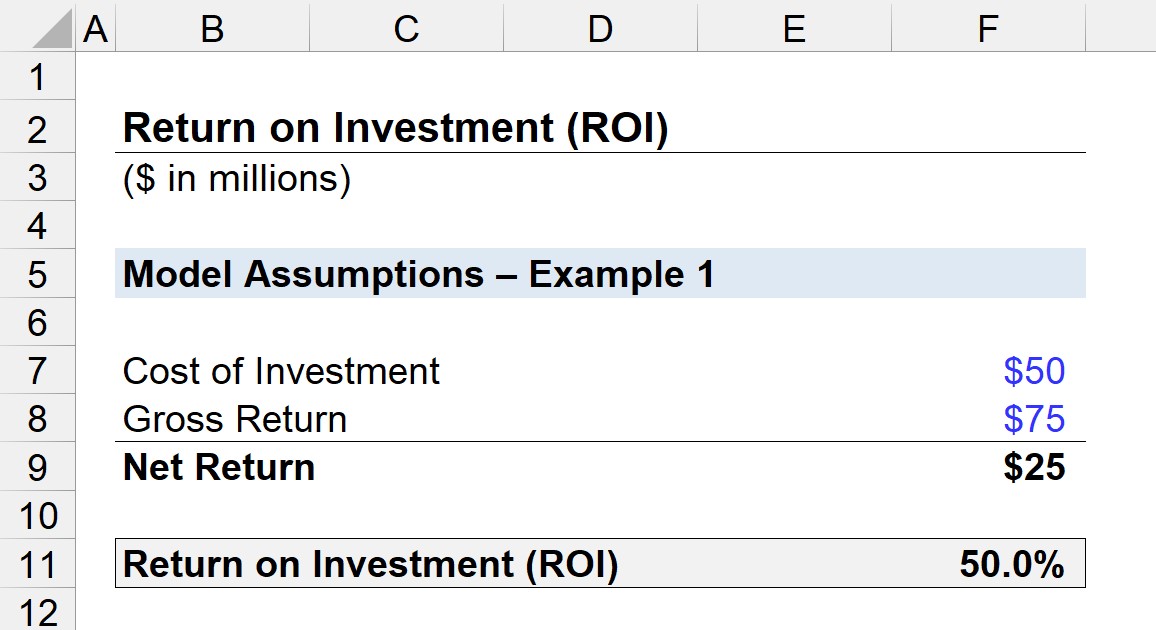
Task: Select row 9 header
Action: 37,467
